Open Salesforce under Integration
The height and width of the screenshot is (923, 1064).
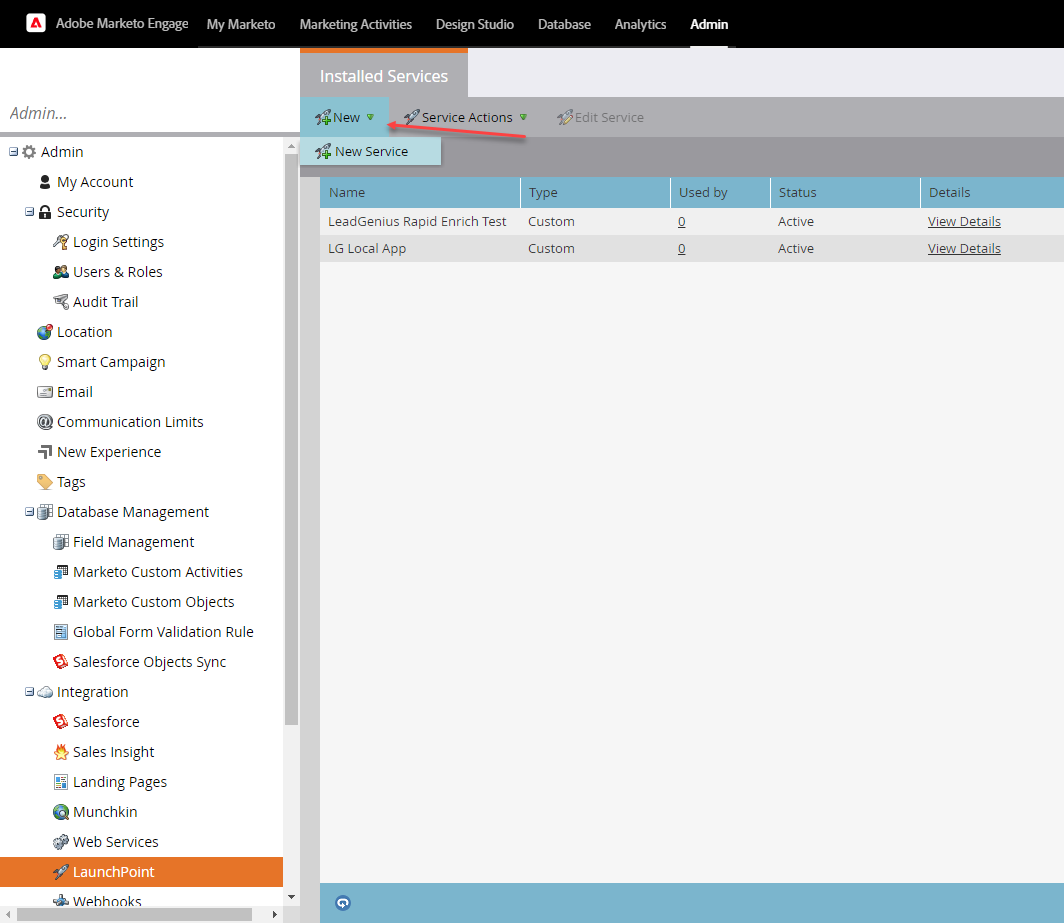[x=106, y=722]
